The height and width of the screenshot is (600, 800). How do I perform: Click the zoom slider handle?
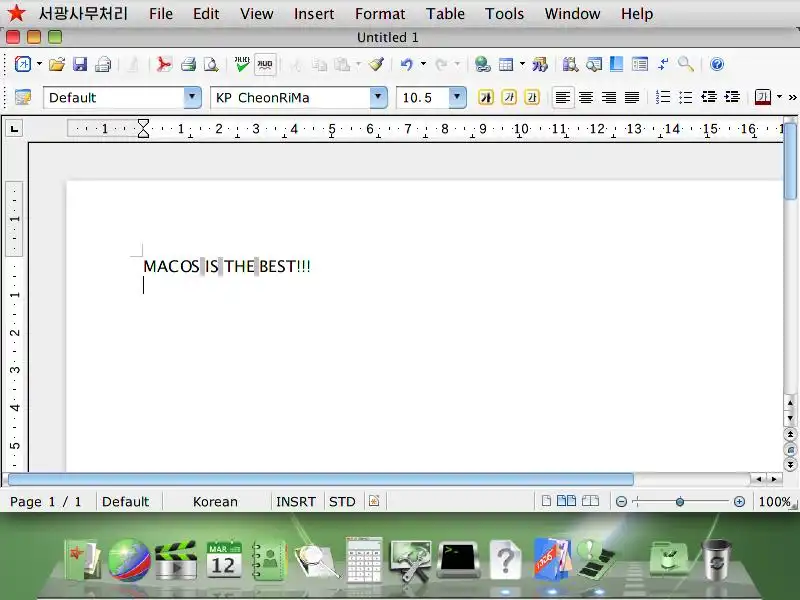click(680, 502)
